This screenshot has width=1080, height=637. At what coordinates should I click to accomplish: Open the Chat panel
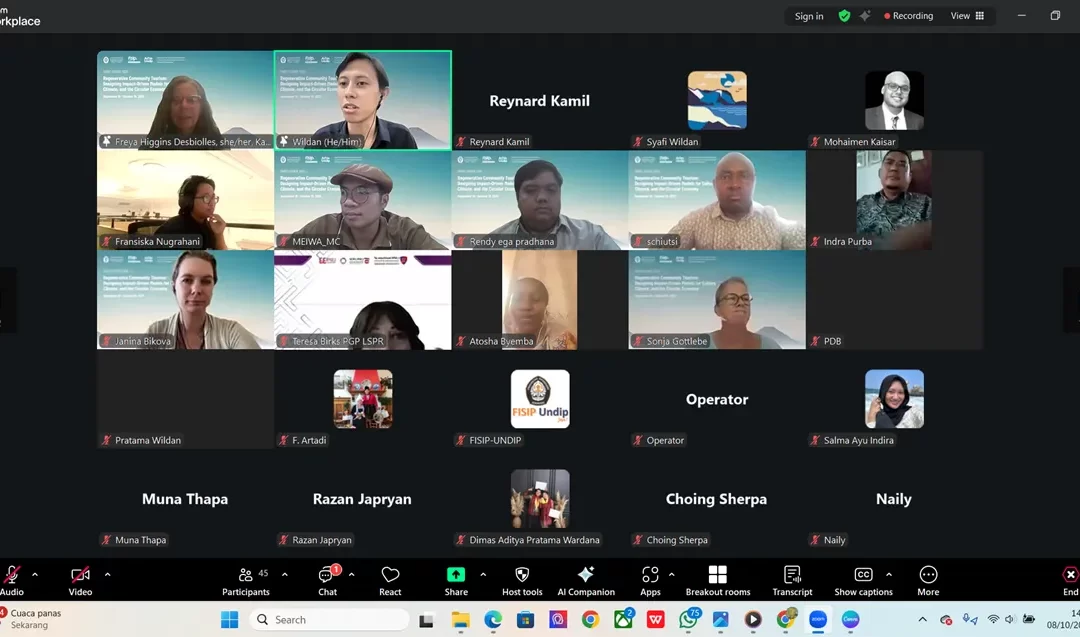point(327,580)
